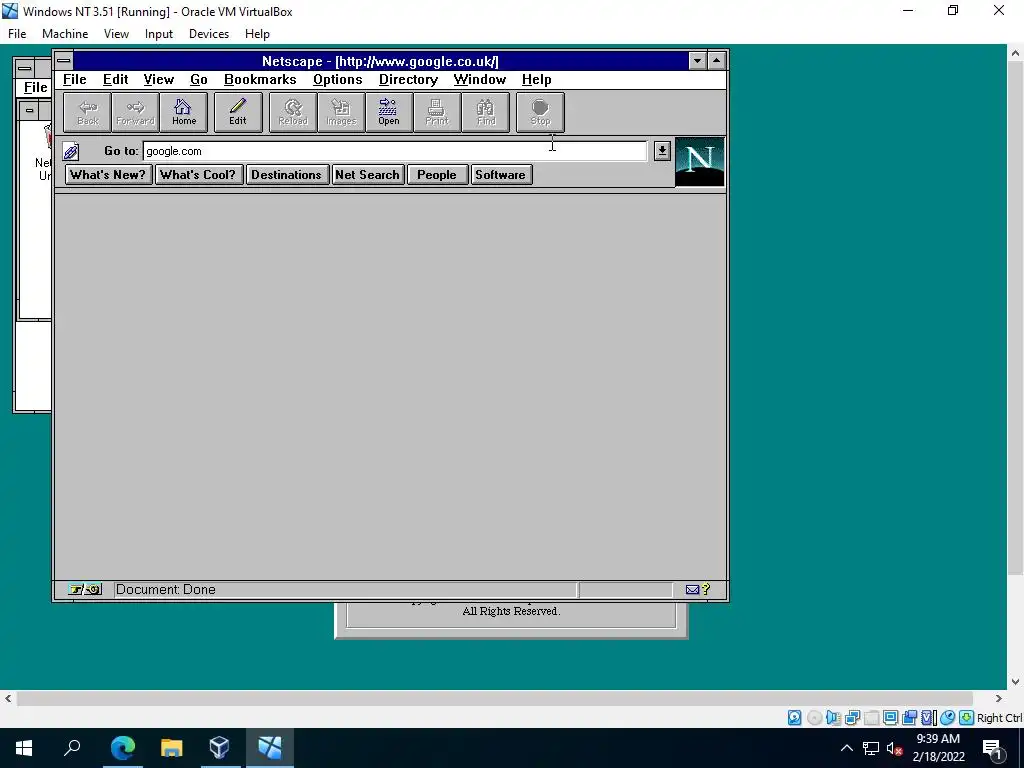
Task: Click muted speaker volume tray icon
Action: click(894, 748)
